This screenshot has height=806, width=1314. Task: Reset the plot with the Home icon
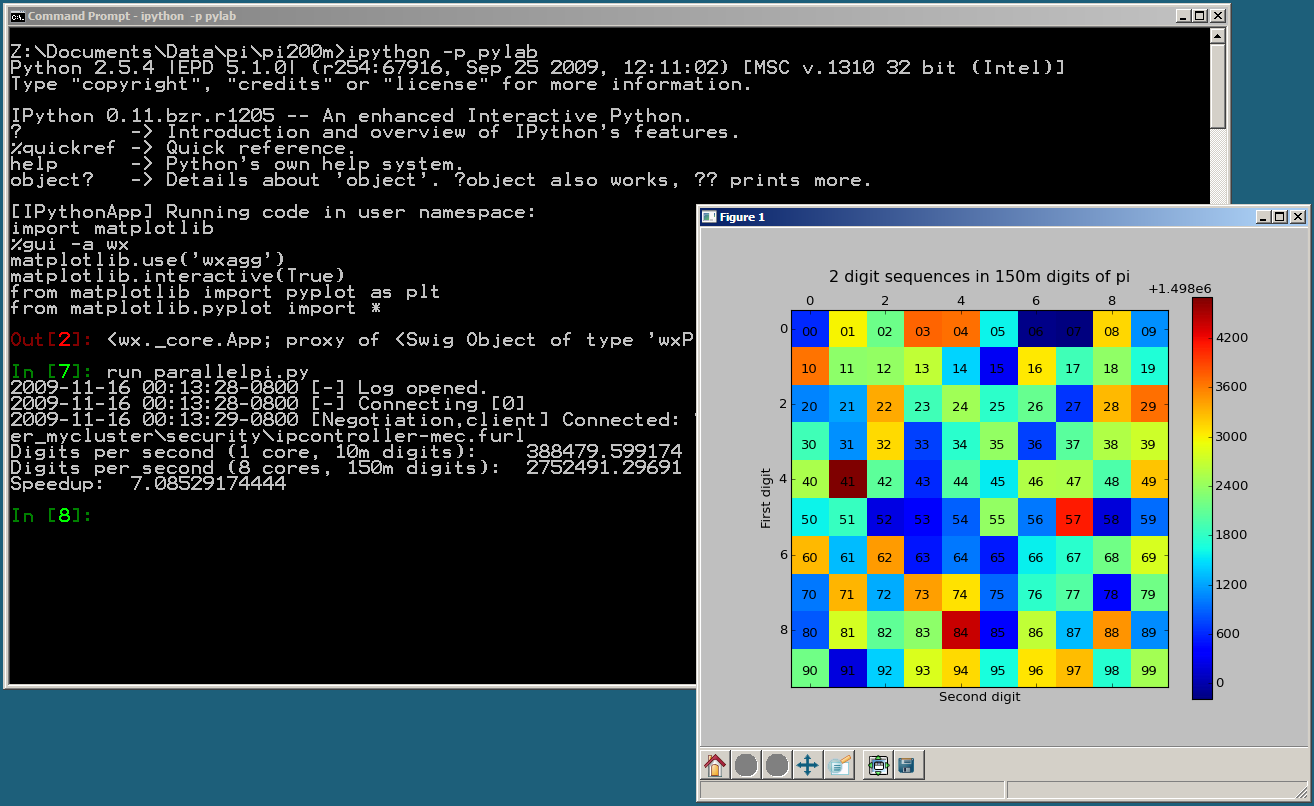click(715, 766)
